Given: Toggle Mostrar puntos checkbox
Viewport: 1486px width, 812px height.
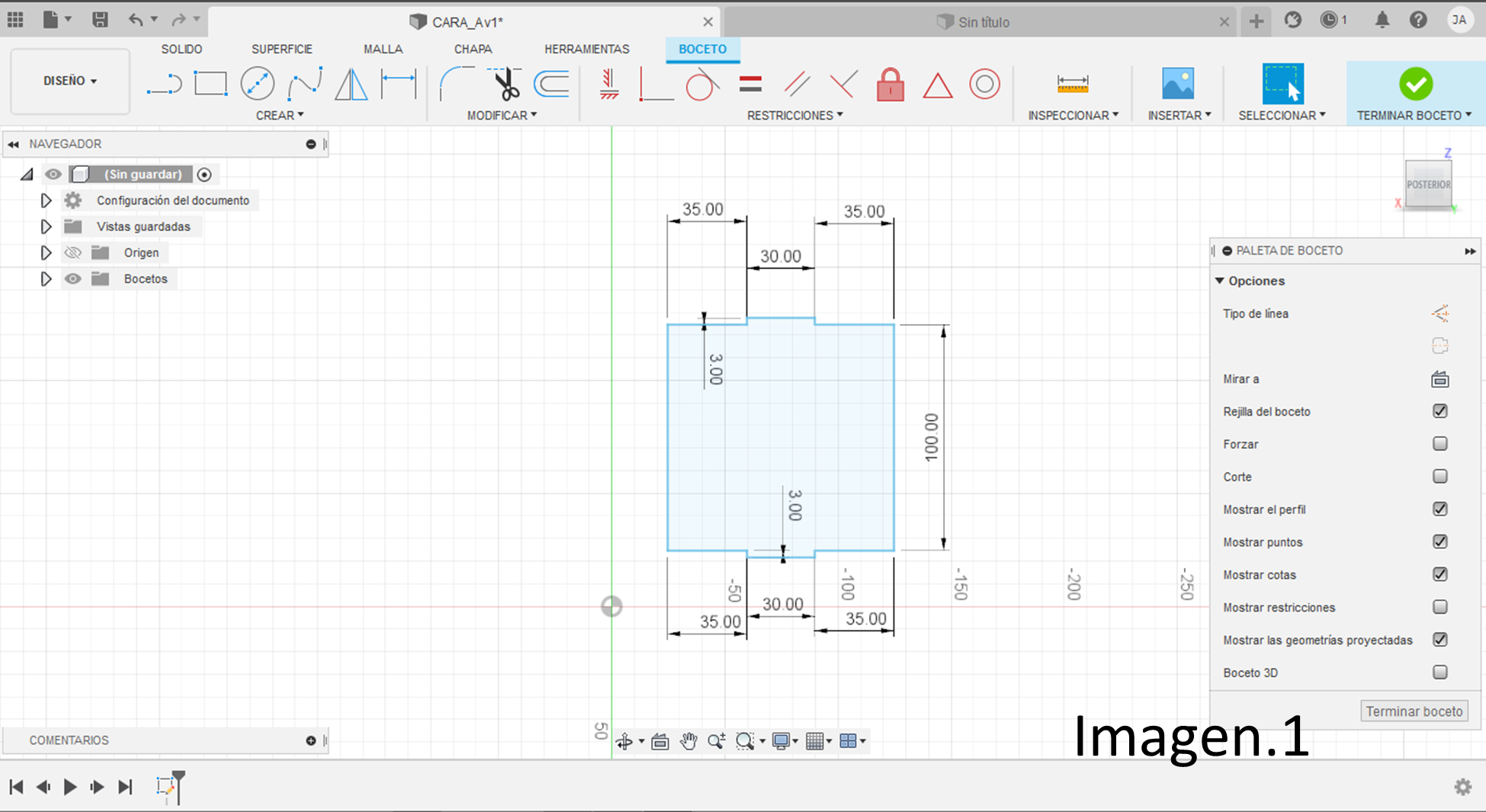Looking at the screenshot, I should coord(1439,541).
